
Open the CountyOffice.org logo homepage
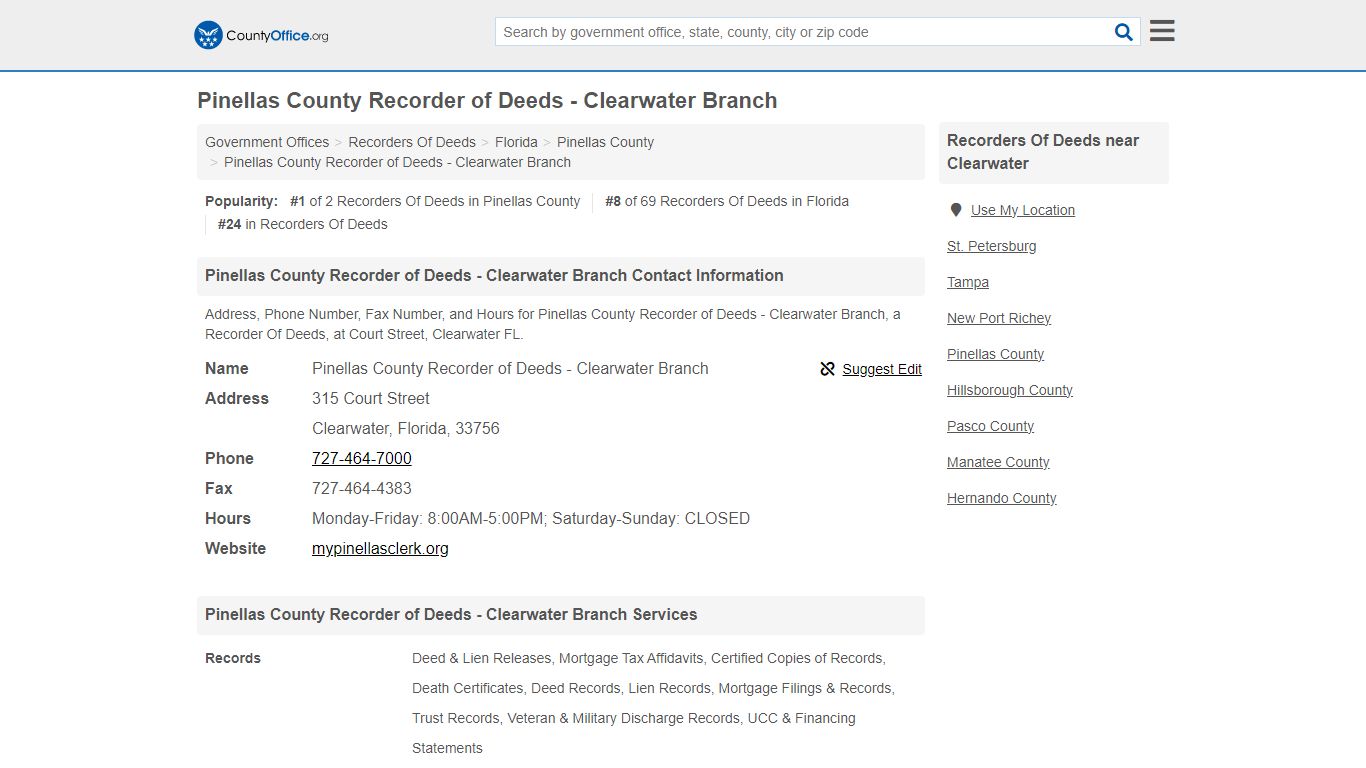pyautogui.click(x=261, y=35)
